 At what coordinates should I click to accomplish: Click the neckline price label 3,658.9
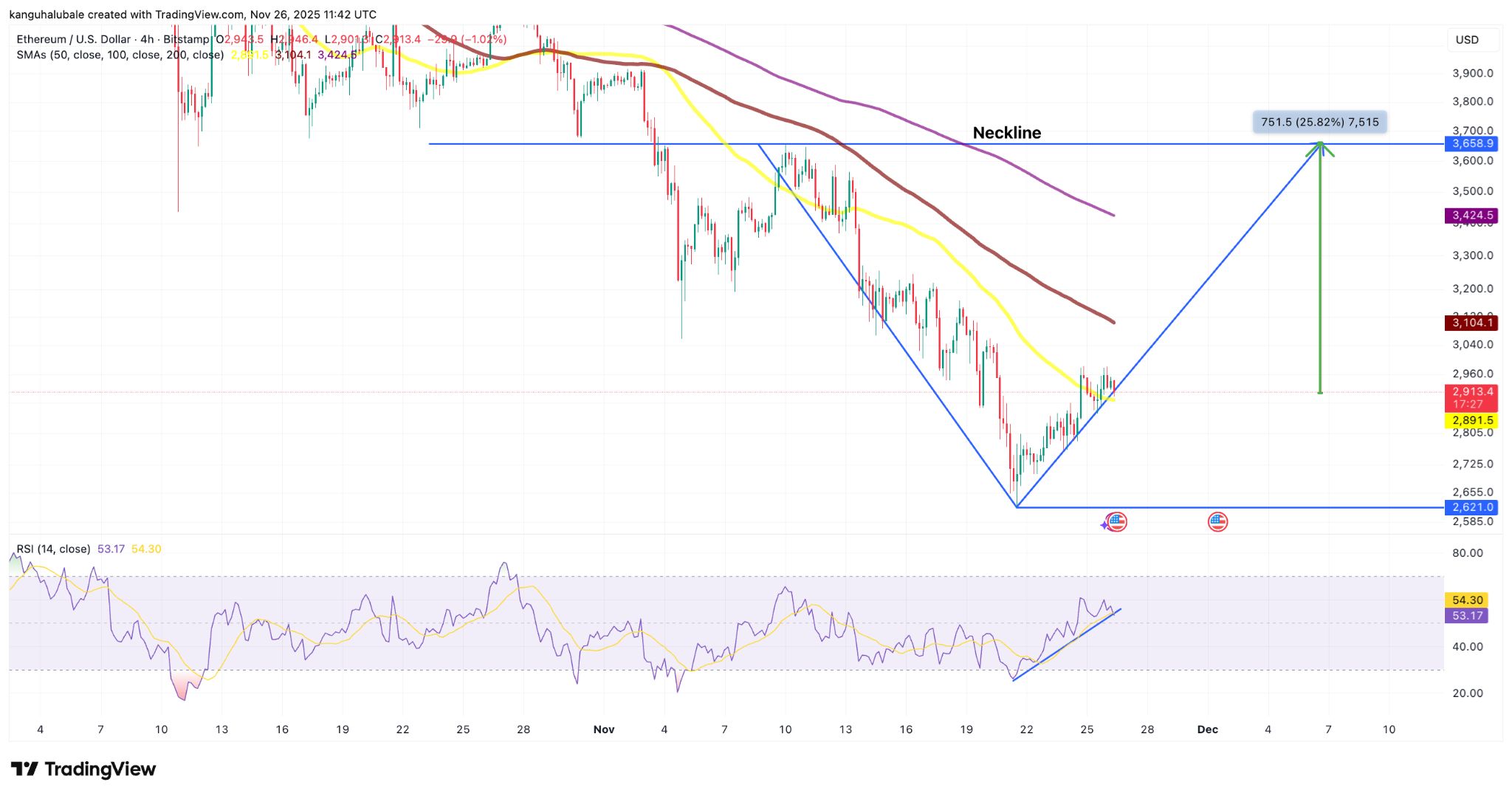click(1471, 145)
